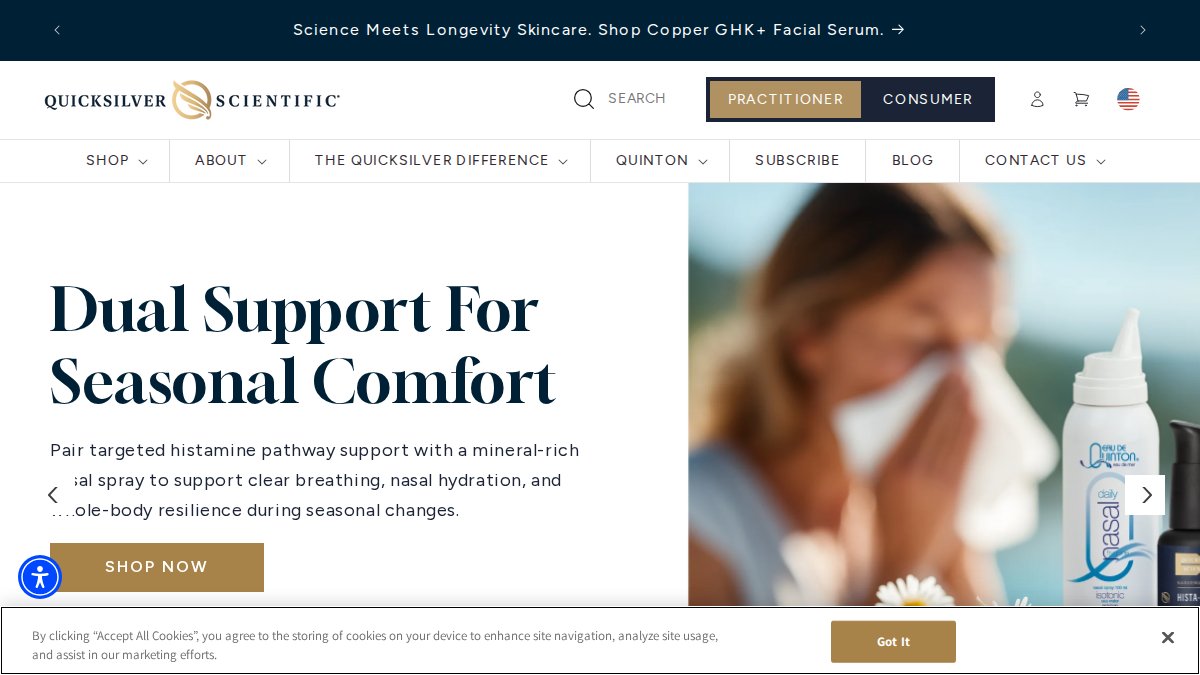The height and width of the screenshot is (675, 1200).
Task: Click the search magnifier icon
Action: (584, 99)
